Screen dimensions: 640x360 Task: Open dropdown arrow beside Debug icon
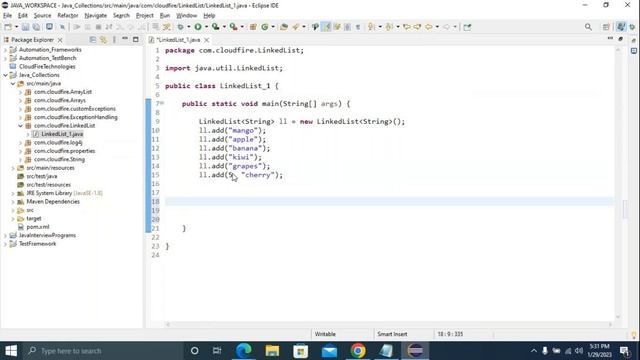tap(189, 27)
